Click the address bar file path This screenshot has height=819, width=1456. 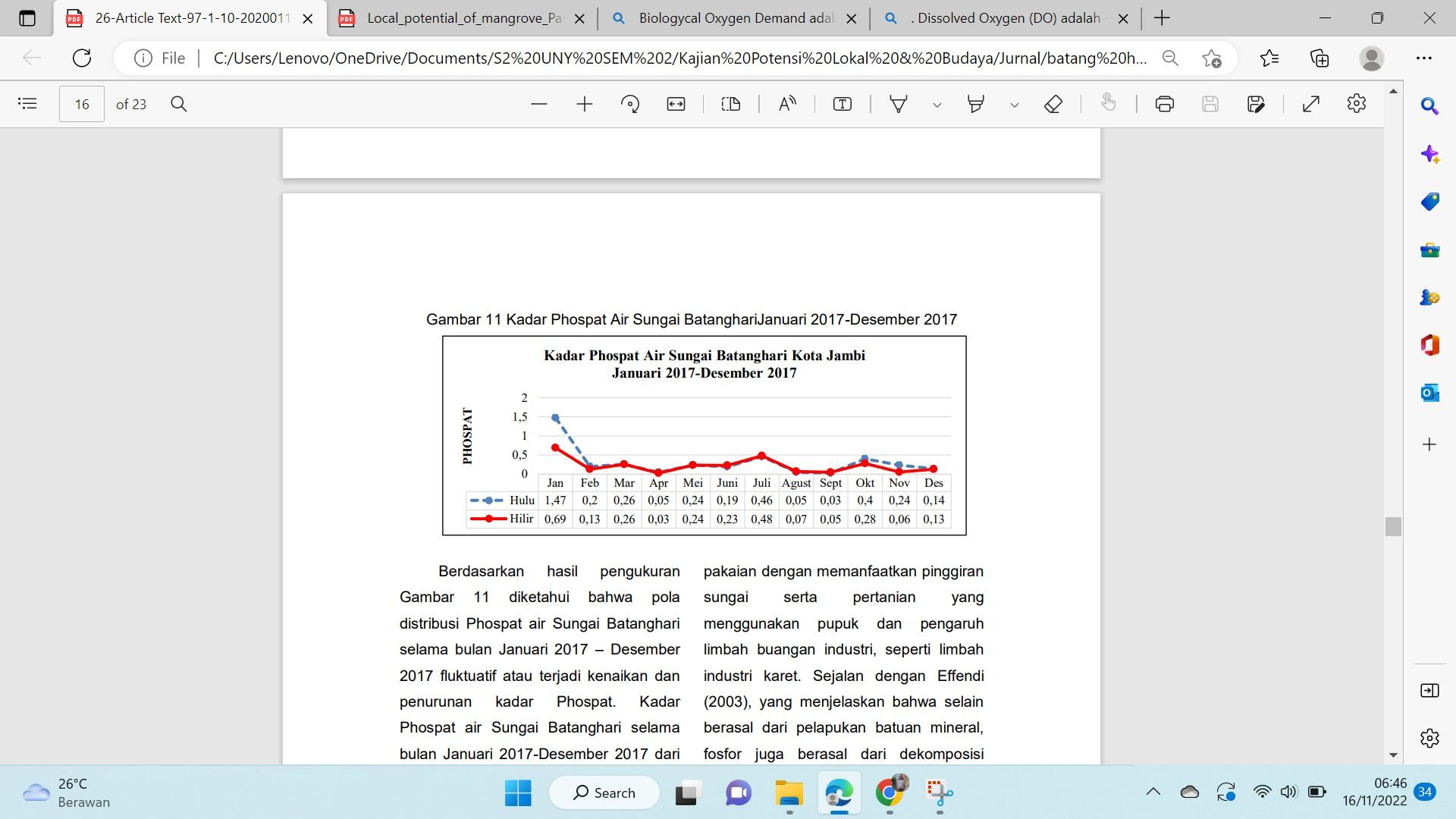(x=680, y=58)
